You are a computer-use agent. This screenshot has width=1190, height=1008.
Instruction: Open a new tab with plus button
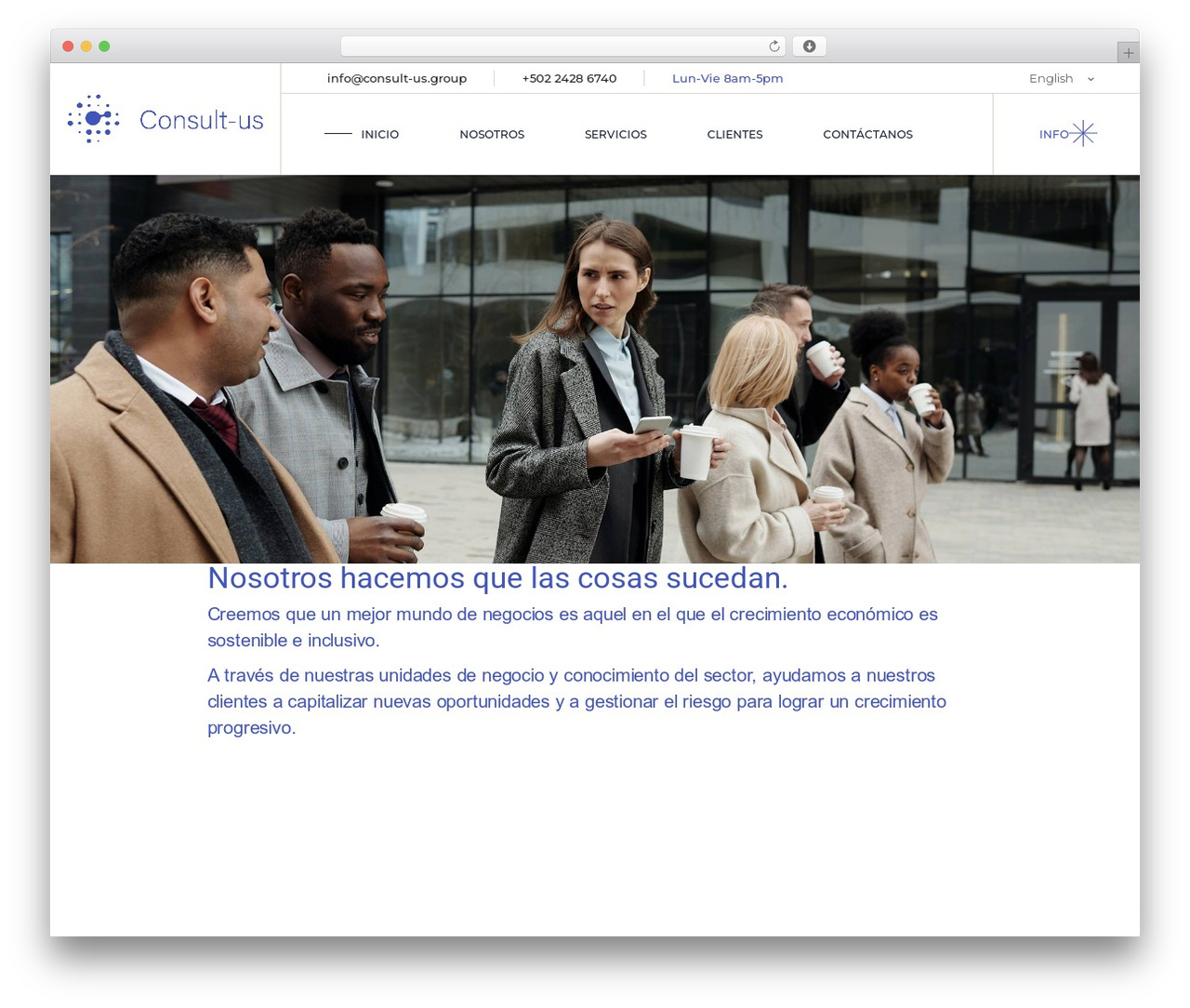(x=1128, y=53)
